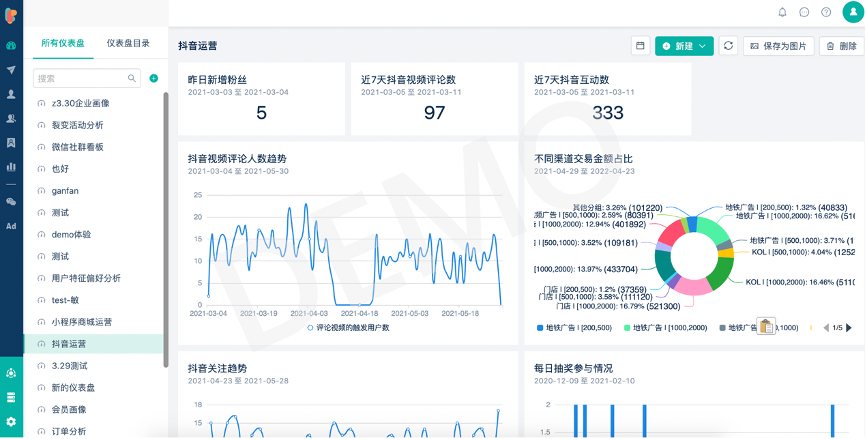Click the magnifier icon in search box

point(132,78)
